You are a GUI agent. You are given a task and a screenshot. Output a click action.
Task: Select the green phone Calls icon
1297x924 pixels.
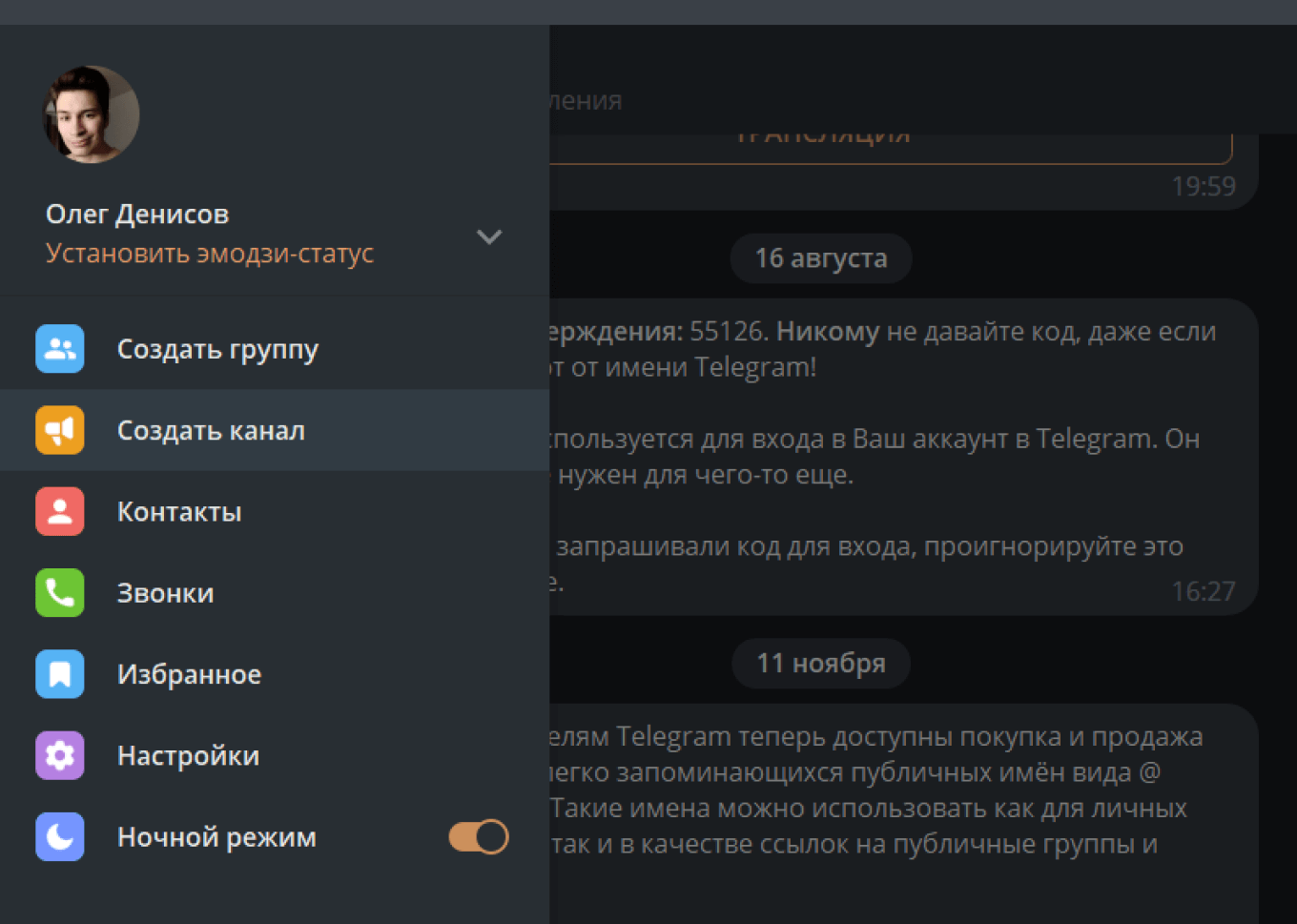[x=59, y=592]
